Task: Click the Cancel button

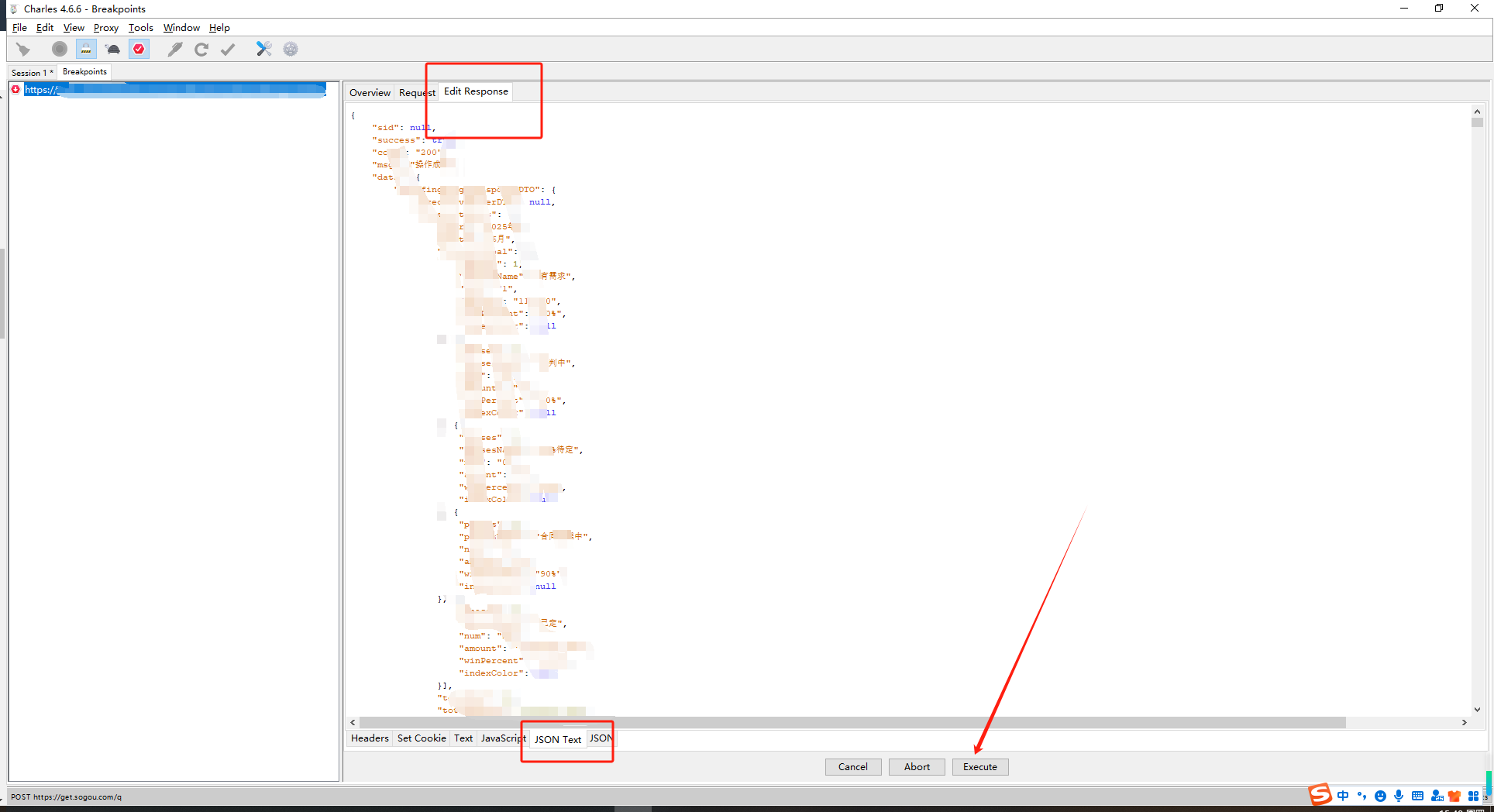Action: (x=853, y=767)
